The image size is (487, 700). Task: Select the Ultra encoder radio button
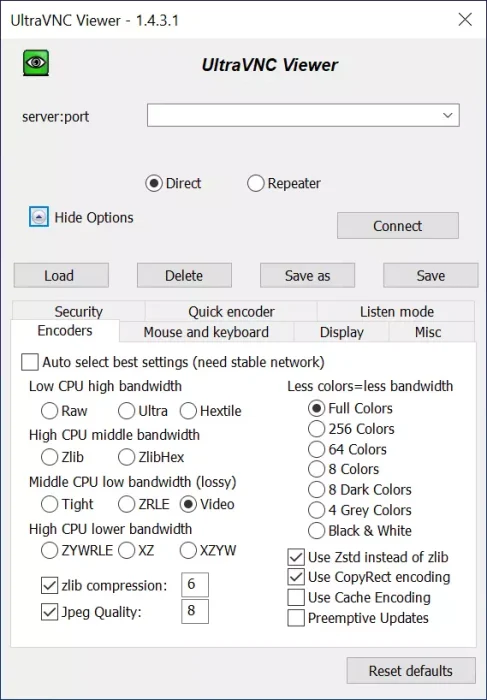126,411
